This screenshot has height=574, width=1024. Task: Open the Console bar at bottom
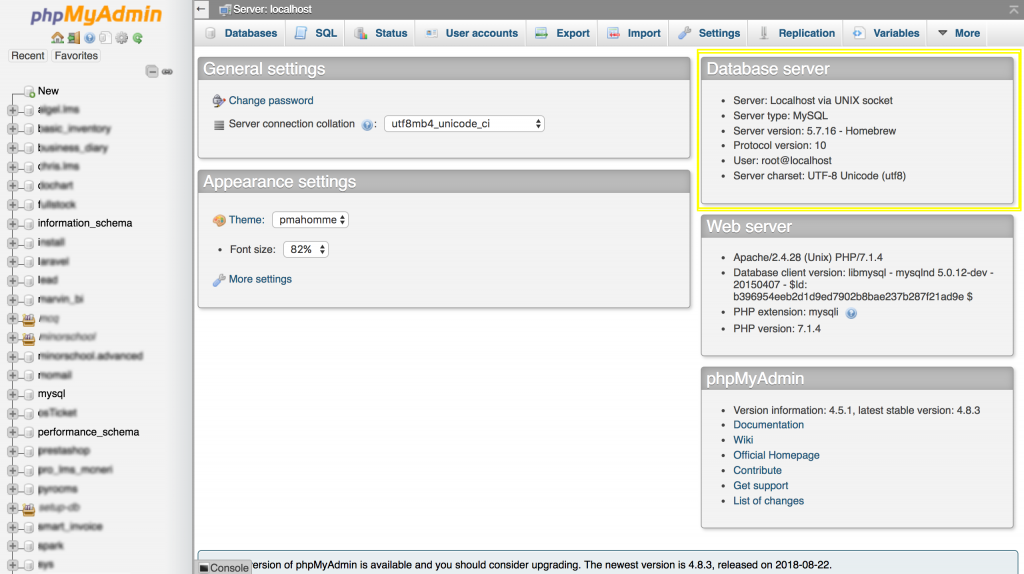click(x=224, y=567)
